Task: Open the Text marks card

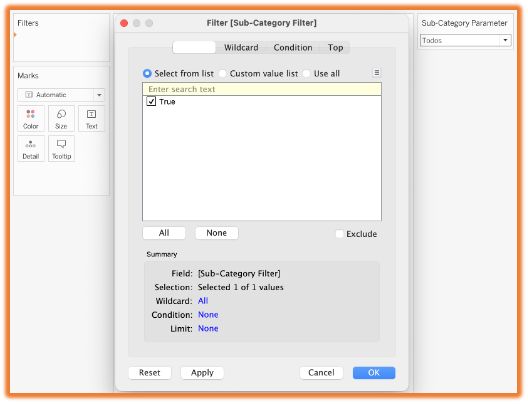Action: click(91, 118)
